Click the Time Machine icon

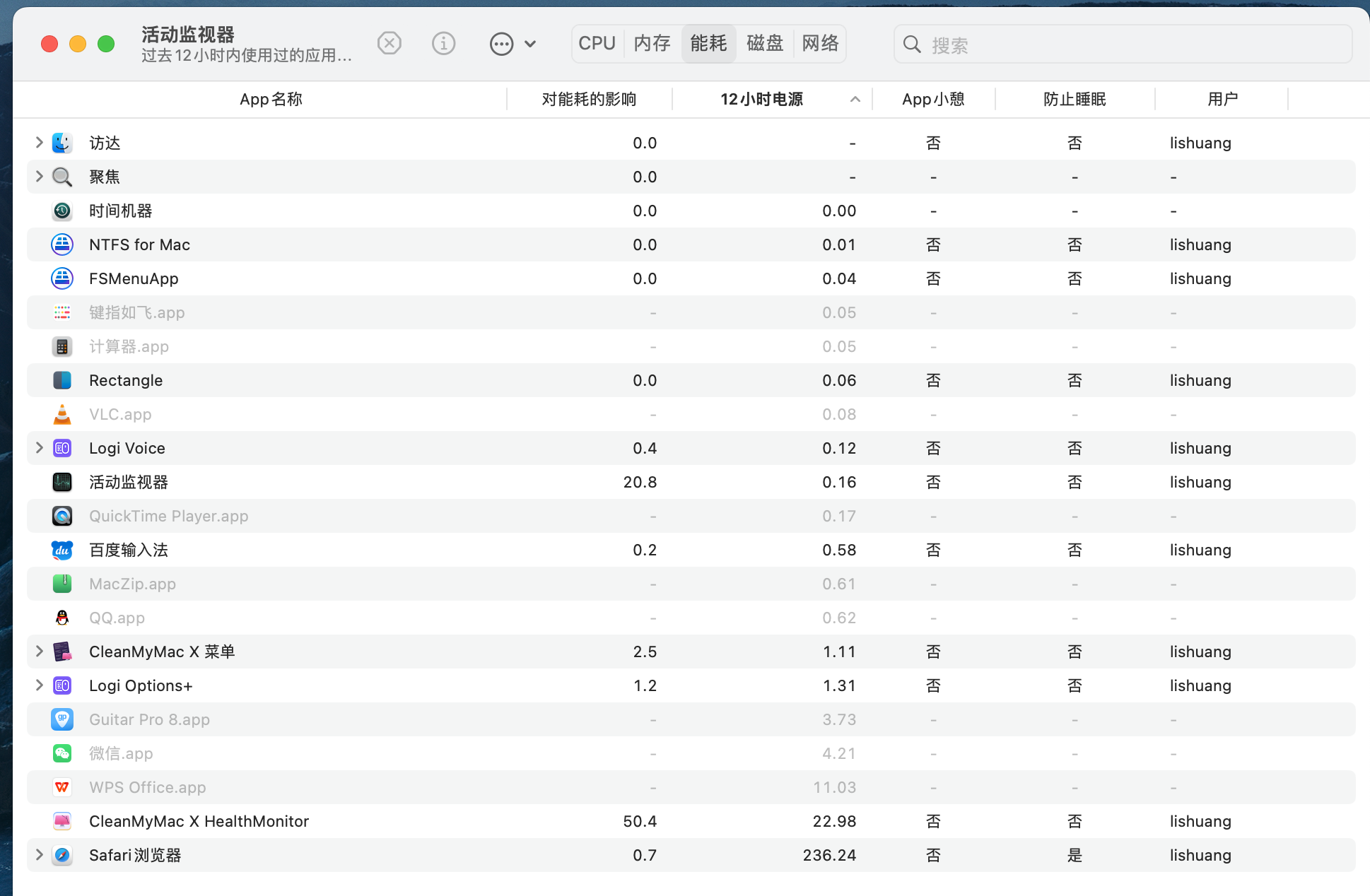click(x=62, y=211)
